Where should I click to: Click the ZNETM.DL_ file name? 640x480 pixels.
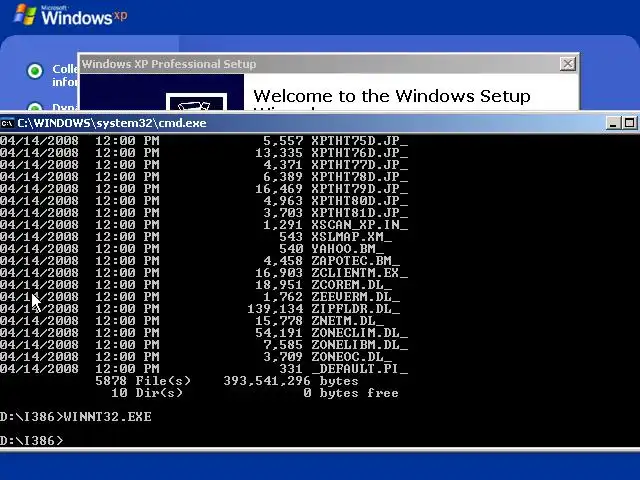(347, 321)
